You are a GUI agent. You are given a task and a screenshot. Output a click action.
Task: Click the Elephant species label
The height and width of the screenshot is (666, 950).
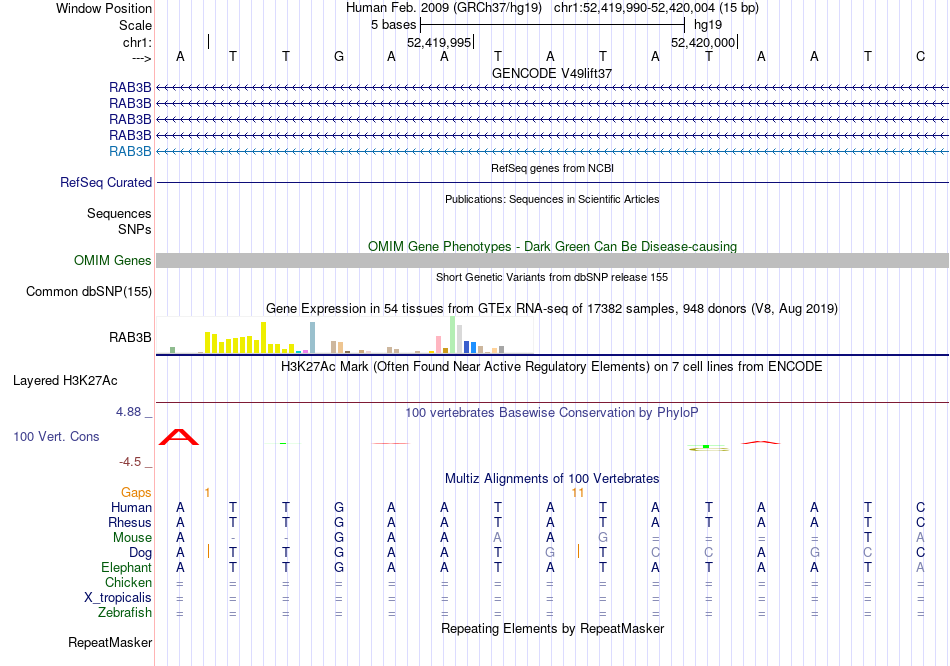coord(126,568)
